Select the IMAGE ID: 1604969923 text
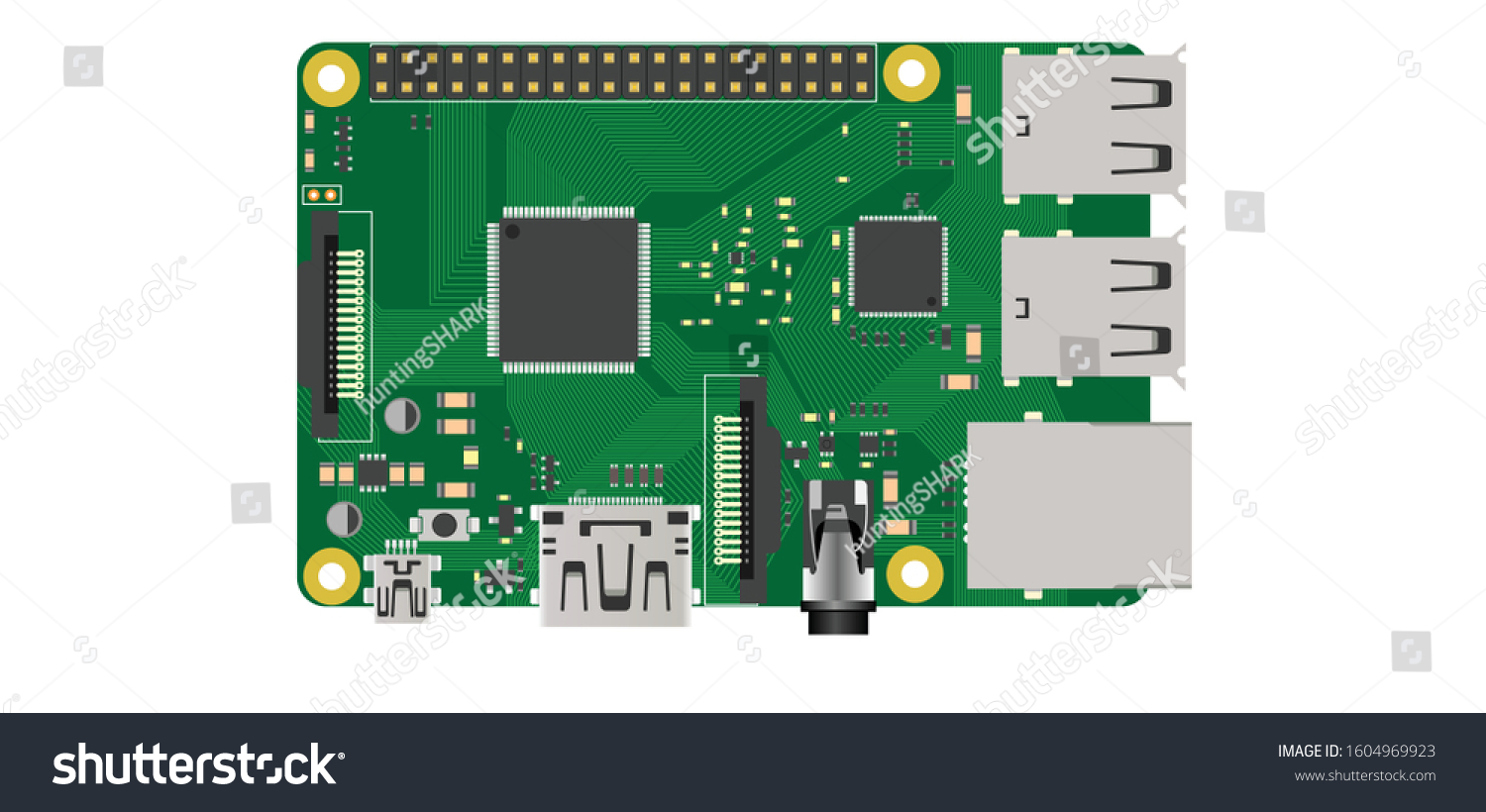Viewport: 1486px width, 812px height. coord(1356,752)
